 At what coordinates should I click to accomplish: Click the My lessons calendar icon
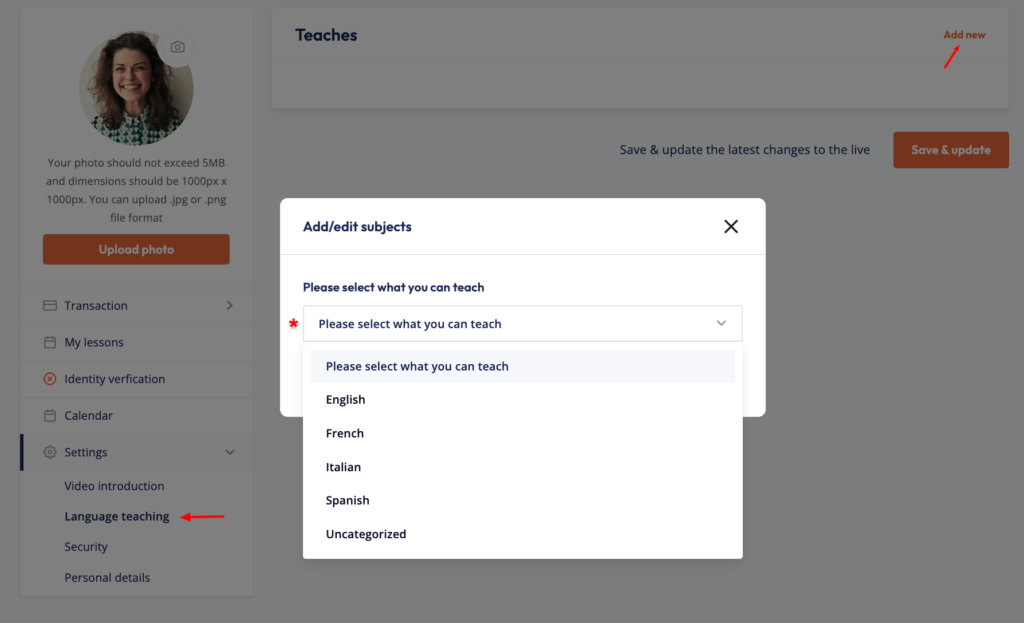tap(50, 343)
